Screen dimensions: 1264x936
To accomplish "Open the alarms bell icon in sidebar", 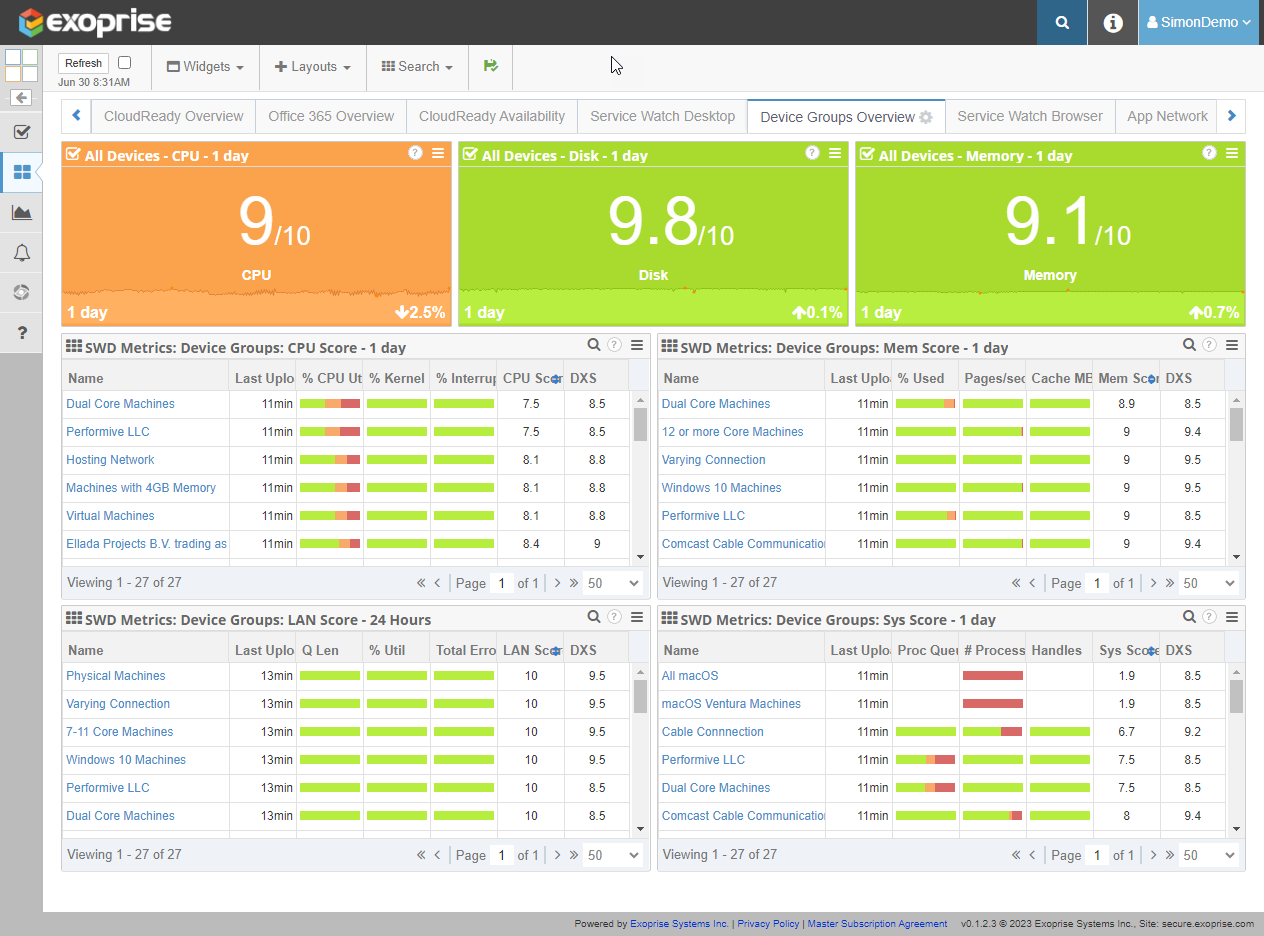I will [21, 253].
